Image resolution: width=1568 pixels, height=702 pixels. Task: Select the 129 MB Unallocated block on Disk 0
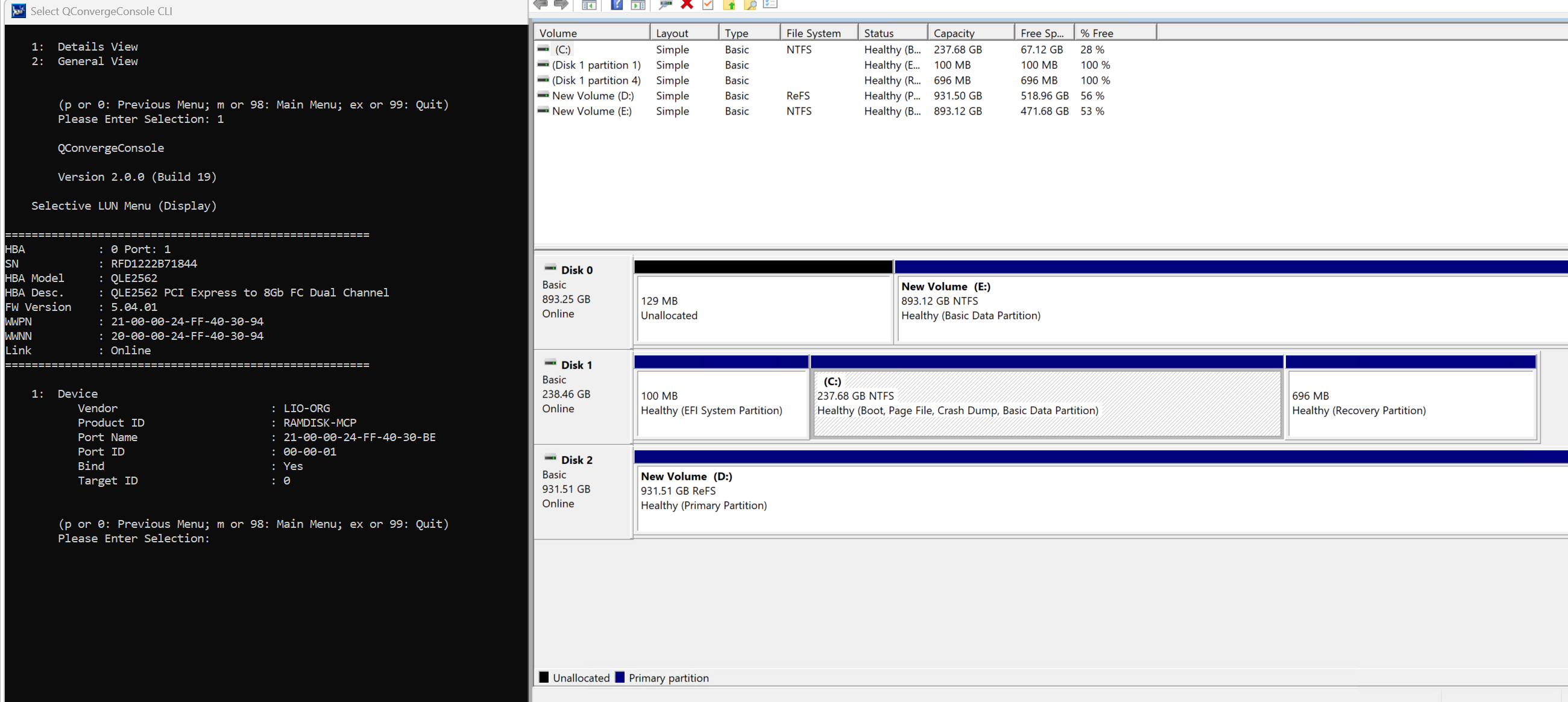pyautogui.click(x=763, y=302)
